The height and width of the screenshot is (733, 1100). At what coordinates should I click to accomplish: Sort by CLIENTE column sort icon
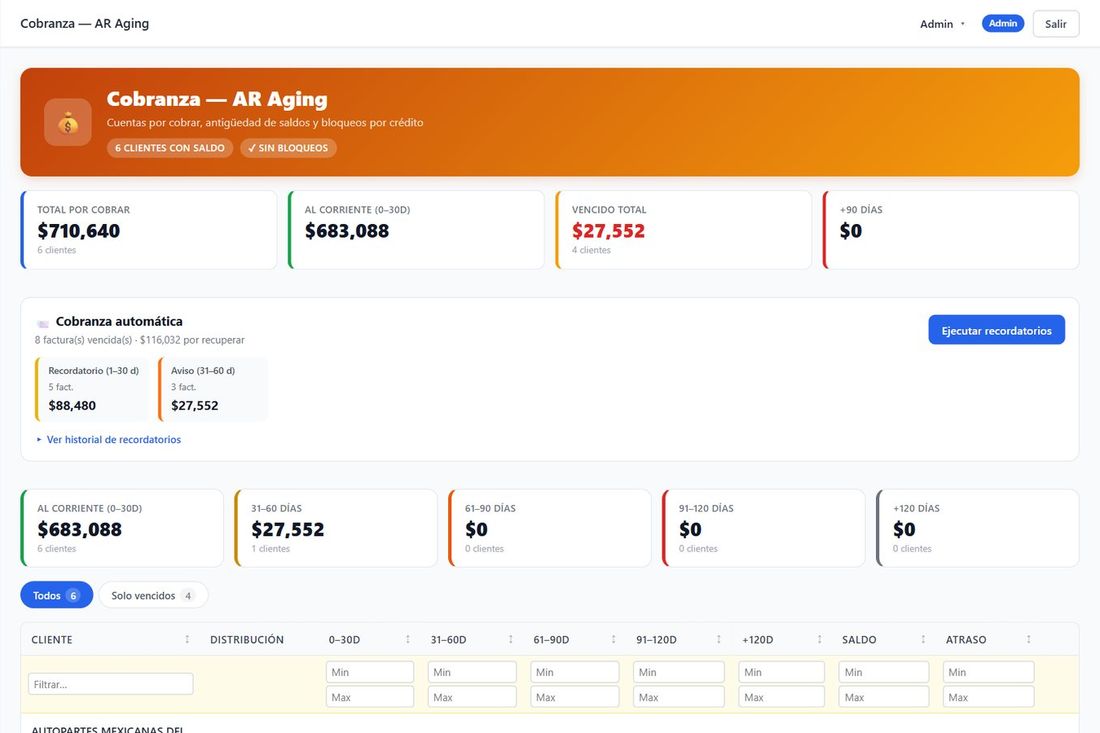(x=187, y=639)
